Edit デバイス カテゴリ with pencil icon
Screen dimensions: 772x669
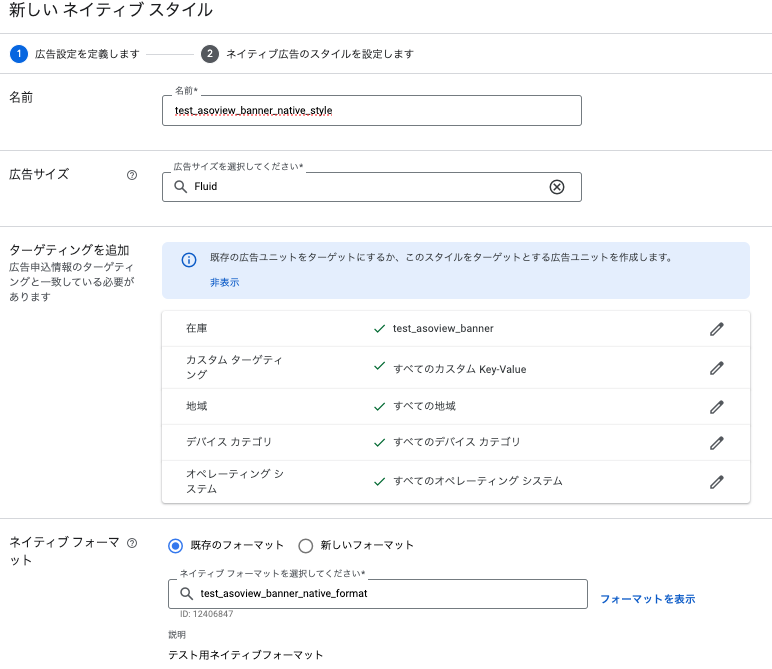[x=716, y=443]
